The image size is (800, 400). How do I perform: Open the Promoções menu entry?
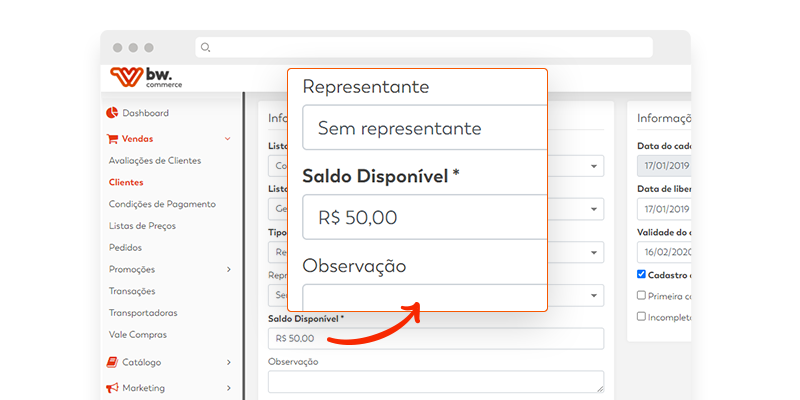pyautogui.click(x=132, y=269)
